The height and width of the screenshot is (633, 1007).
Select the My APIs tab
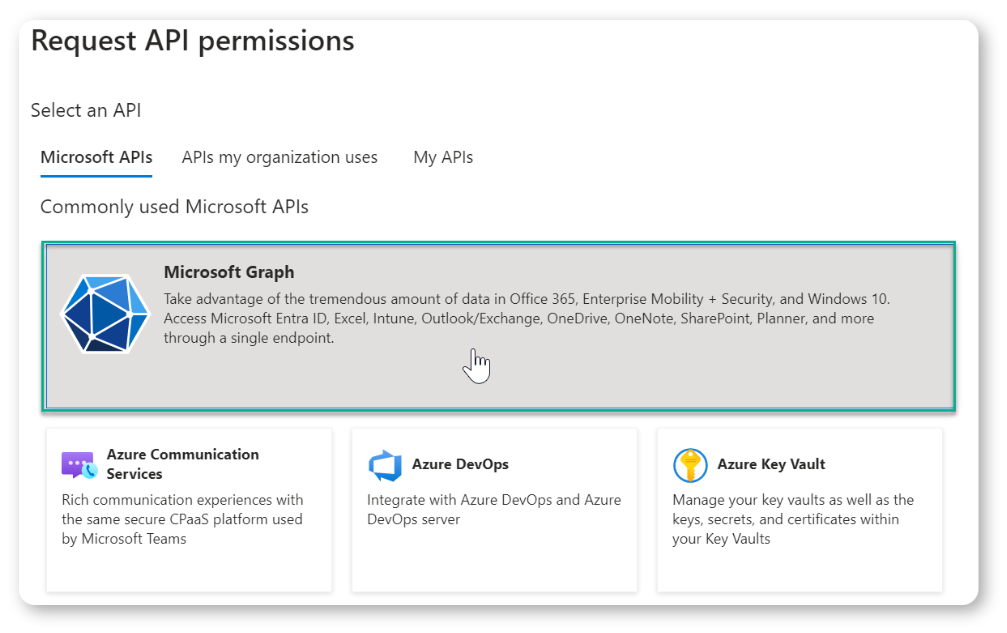(x=443, y=158)
